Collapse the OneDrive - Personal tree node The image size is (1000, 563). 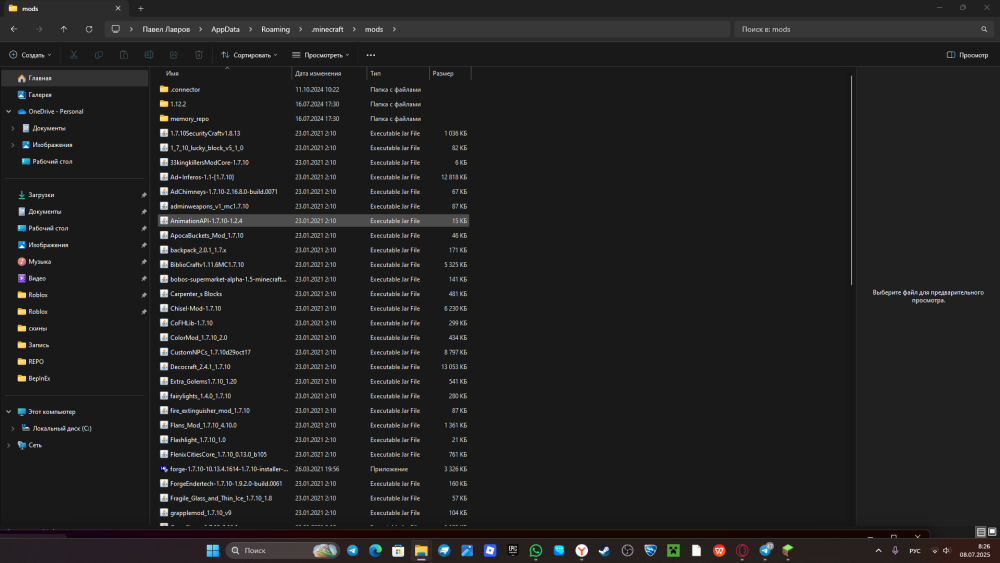[9, 112]
